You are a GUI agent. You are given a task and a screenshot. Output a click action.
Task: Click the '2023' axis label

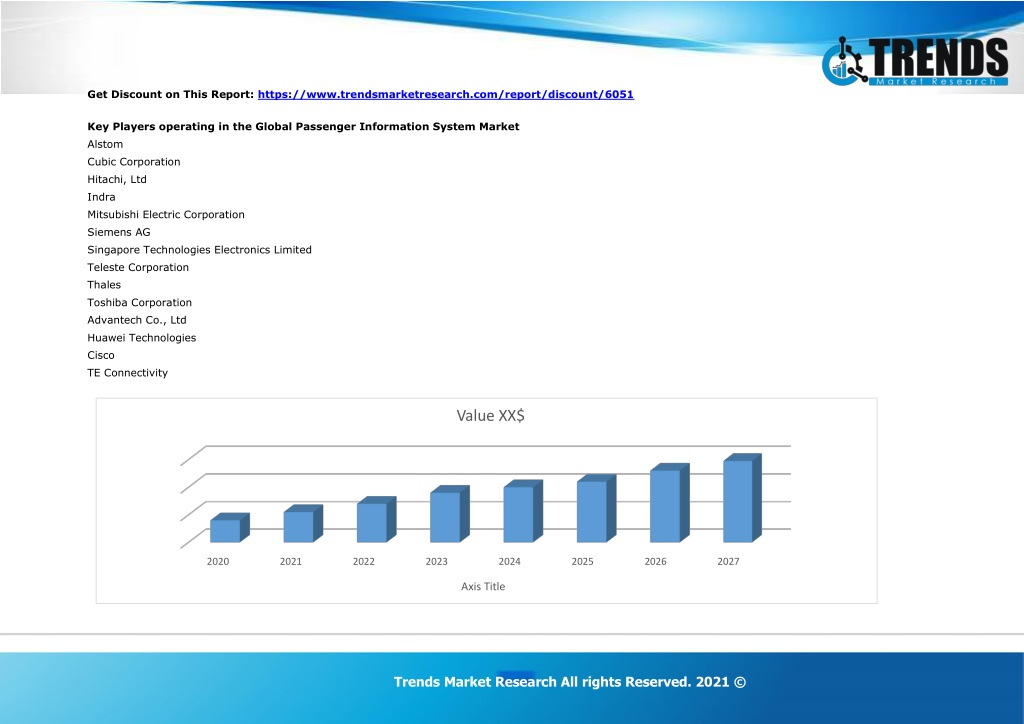(x=437, y=562)
